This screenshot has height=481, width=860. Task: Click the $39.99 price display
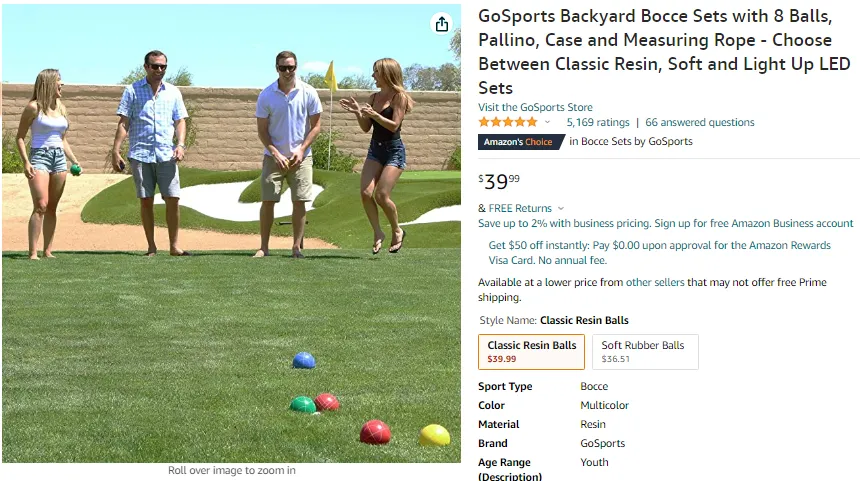click(x=499, y=181)
